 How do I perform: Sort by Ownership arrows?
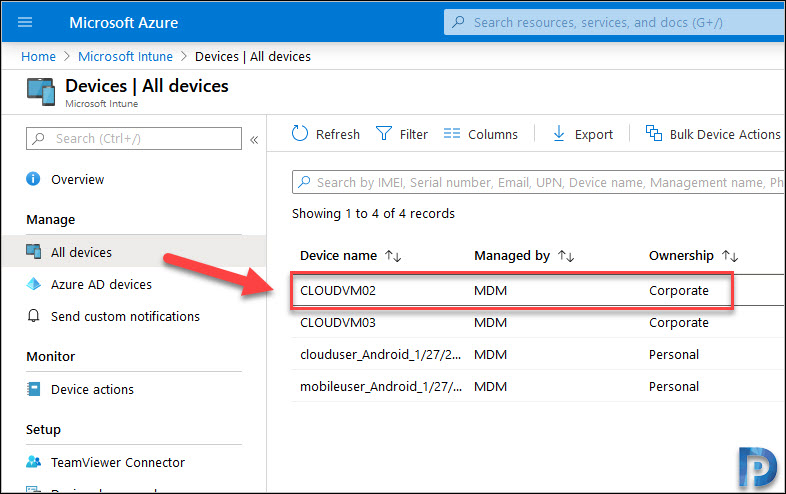[730, 256]
